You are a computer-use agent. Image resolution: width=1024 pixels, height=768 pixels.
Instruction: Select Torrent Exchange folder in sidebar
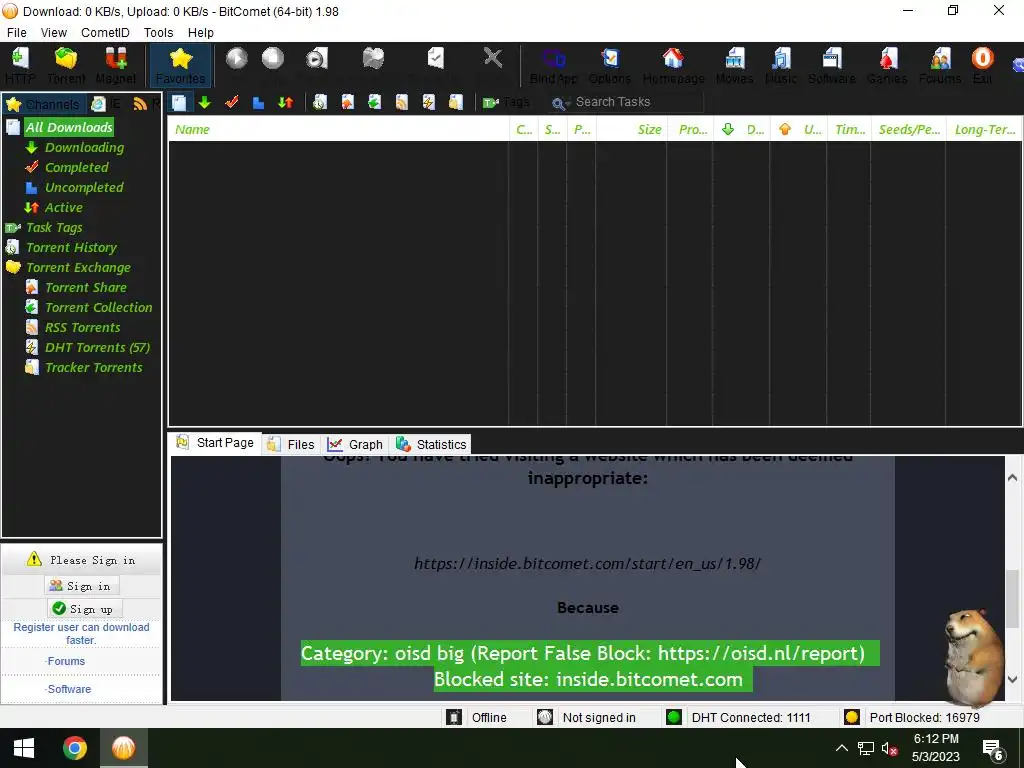78,268
